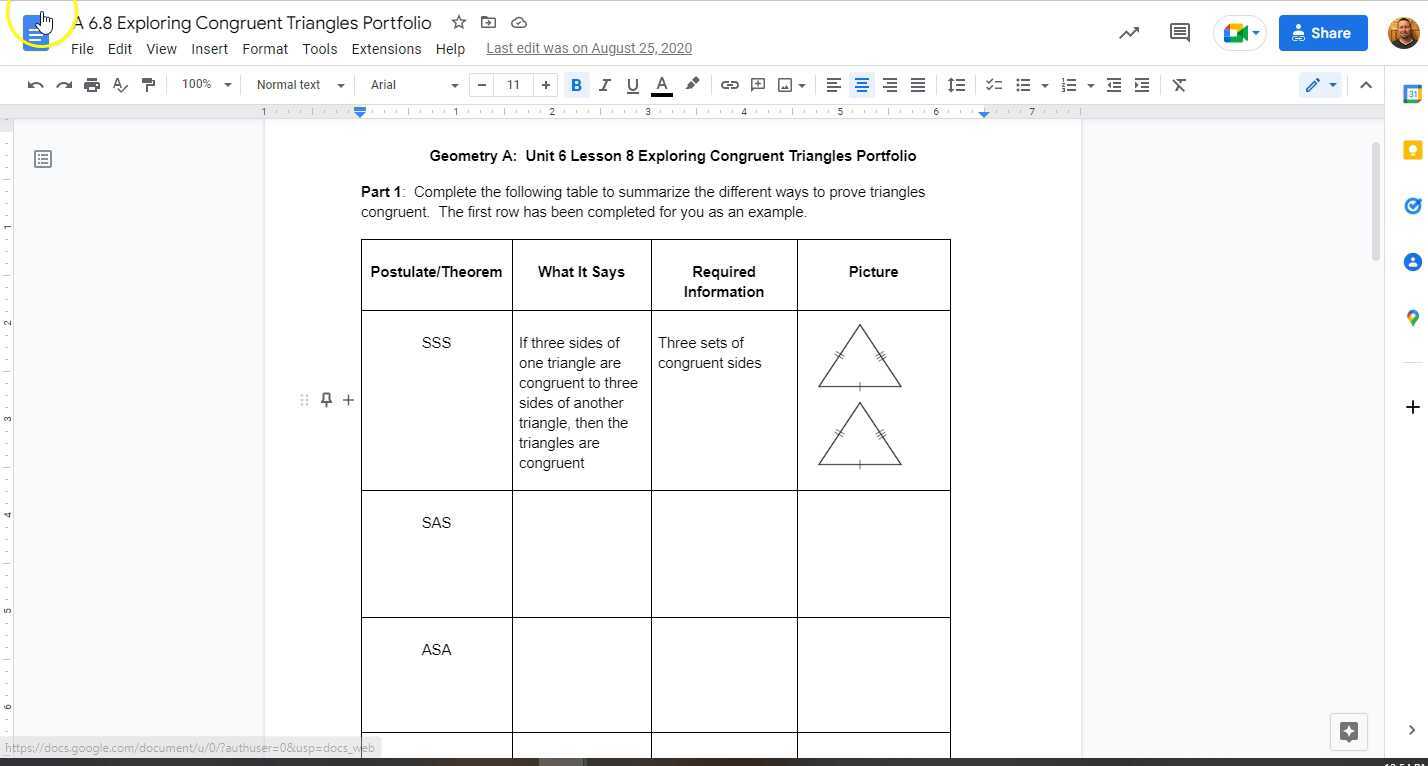This screenshot has width=1428, height=766.
Task: Hide the menus with up chevron
Action: [1366, 85]
